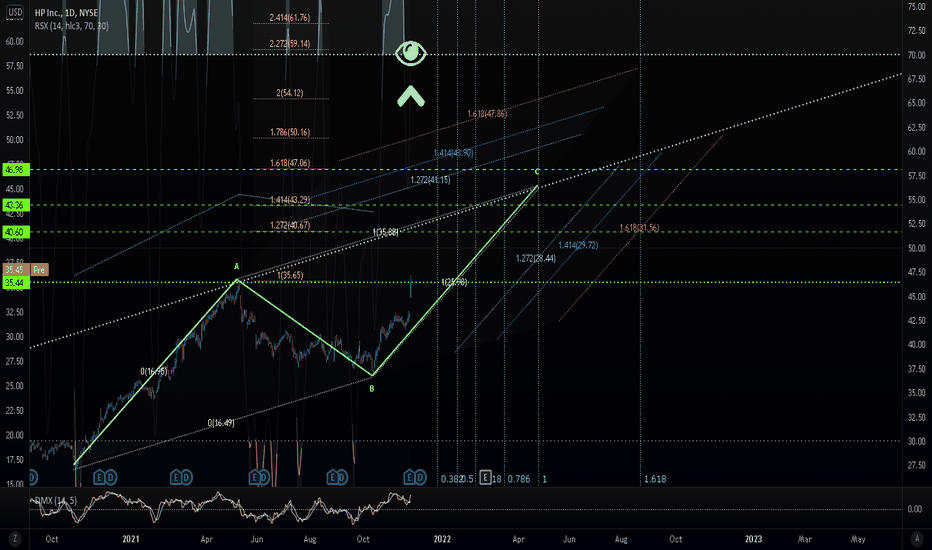Open the RSX (14, hlc3, 70, 30) indicator legend
Screen dimensions: 932x550
(x=71, y=26)
